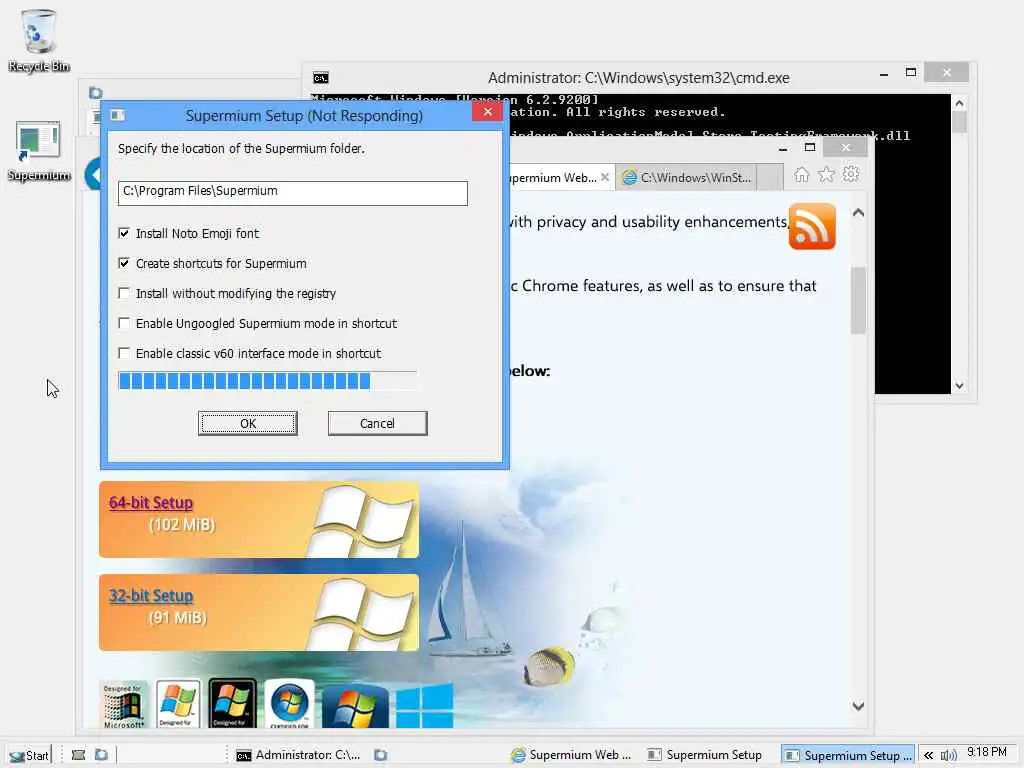Enable Install without modifying the registry
This screenshot has width=1024, height=768.
124,293
